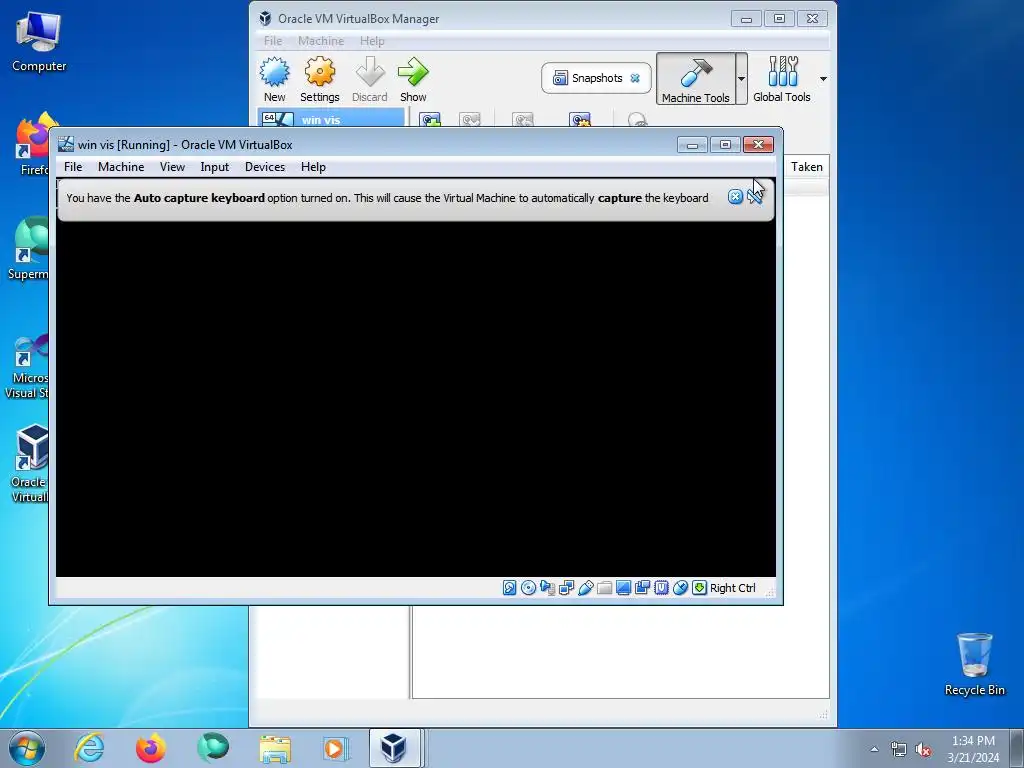Select the 'win vis' machine in Manager list
Viewport: 1024px width, 768px height.
(x=332, y=119)
